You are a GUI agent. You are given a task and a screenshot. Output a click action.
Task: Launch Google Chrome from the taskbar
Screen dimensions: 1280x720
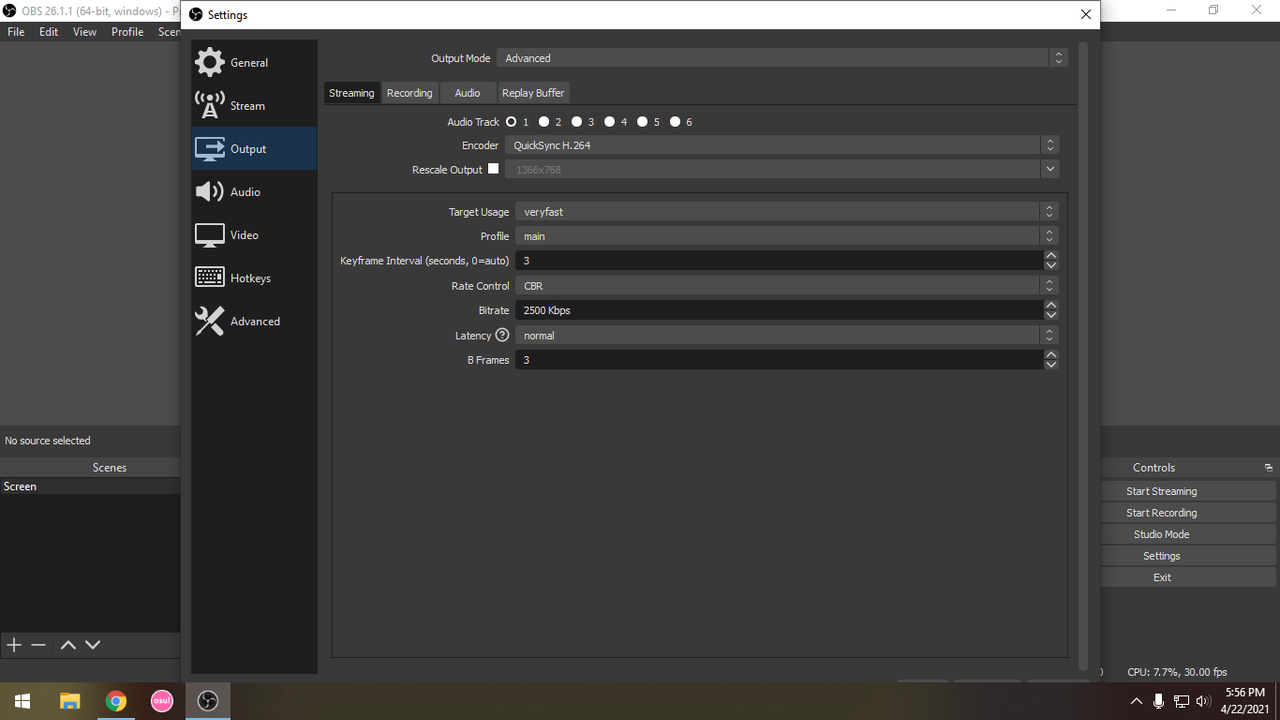pyautogui.click(x=116, y=701)
